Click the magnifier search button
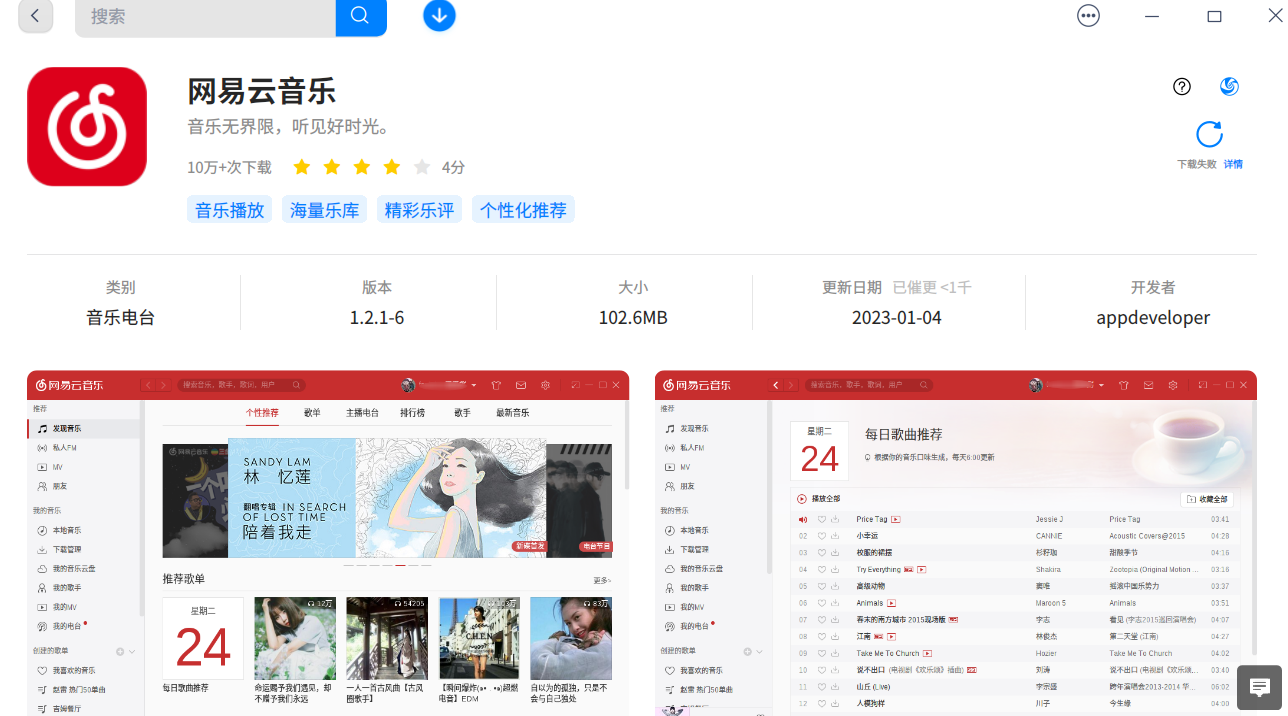Screen dimensions: 1288x716 coord(361,16)
